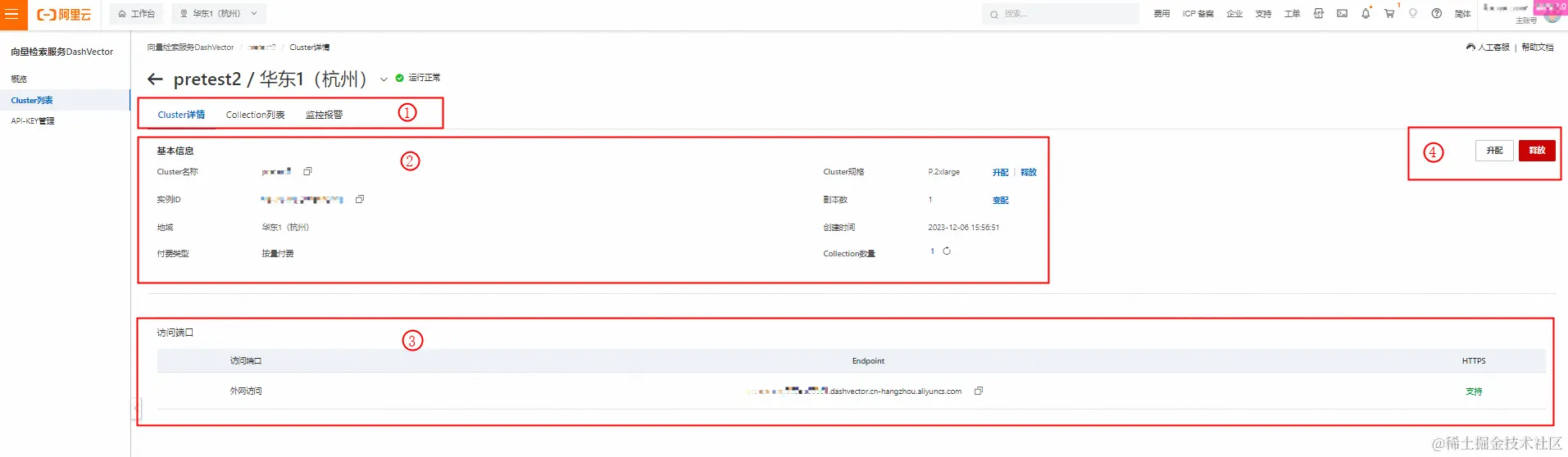This screenshot has height=457, width=1568.
Task: Click the Cloud Shell terminal icon
Action: (1342, 14)
